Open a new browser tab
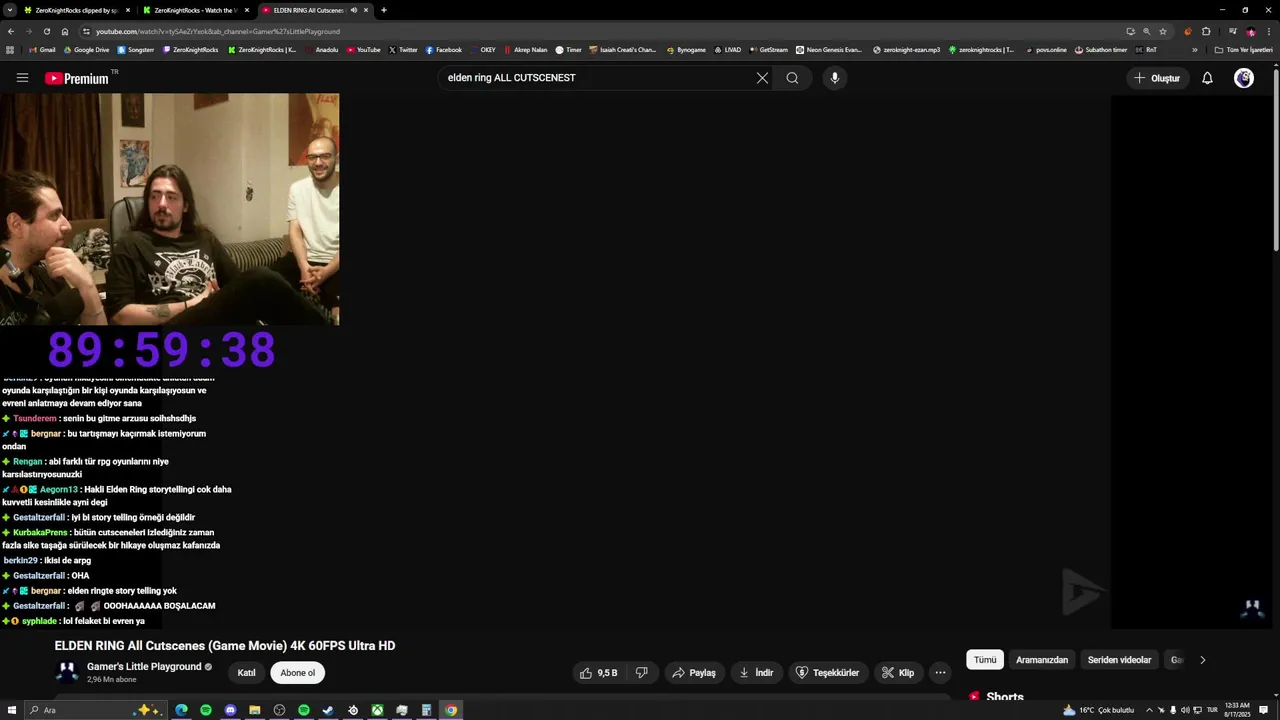1280x720 pixels. pyautogui.click(x=384, y=10)
